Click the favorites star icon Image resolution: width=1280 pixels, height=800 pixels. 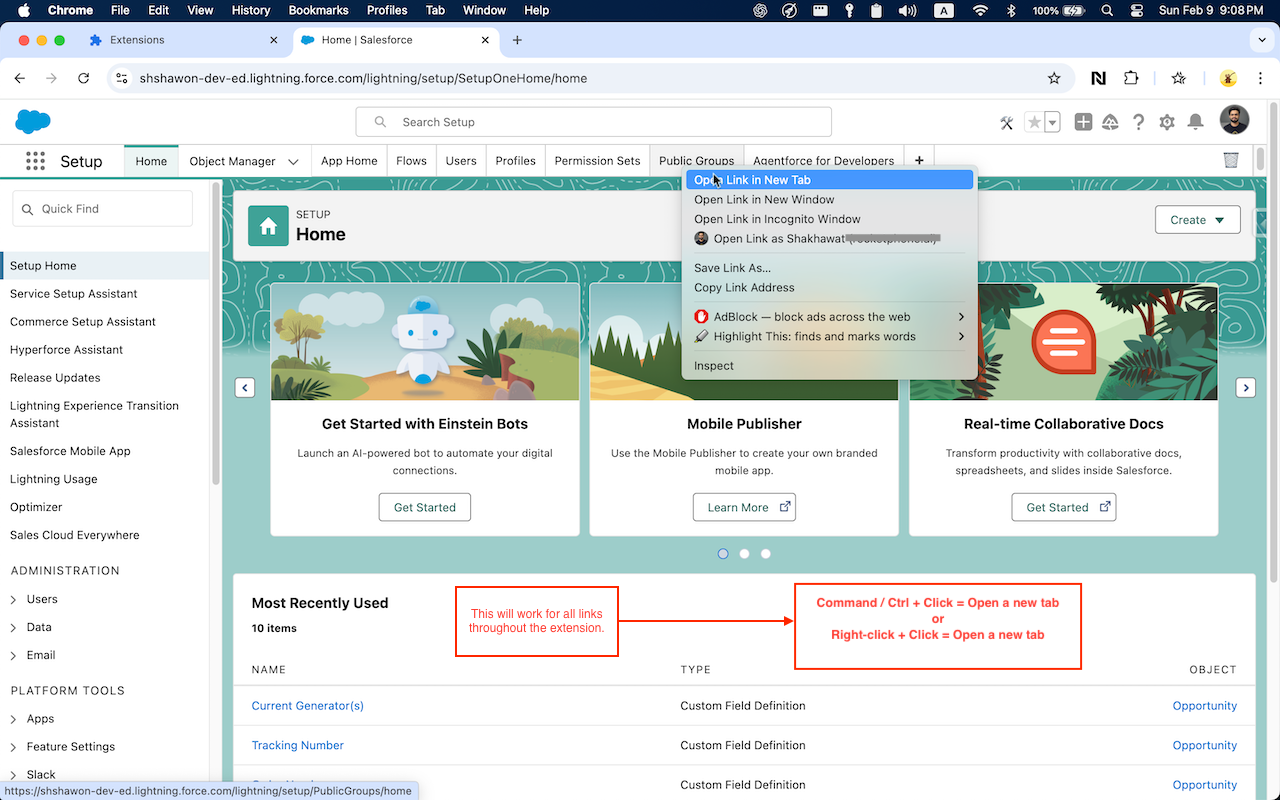1034,122
